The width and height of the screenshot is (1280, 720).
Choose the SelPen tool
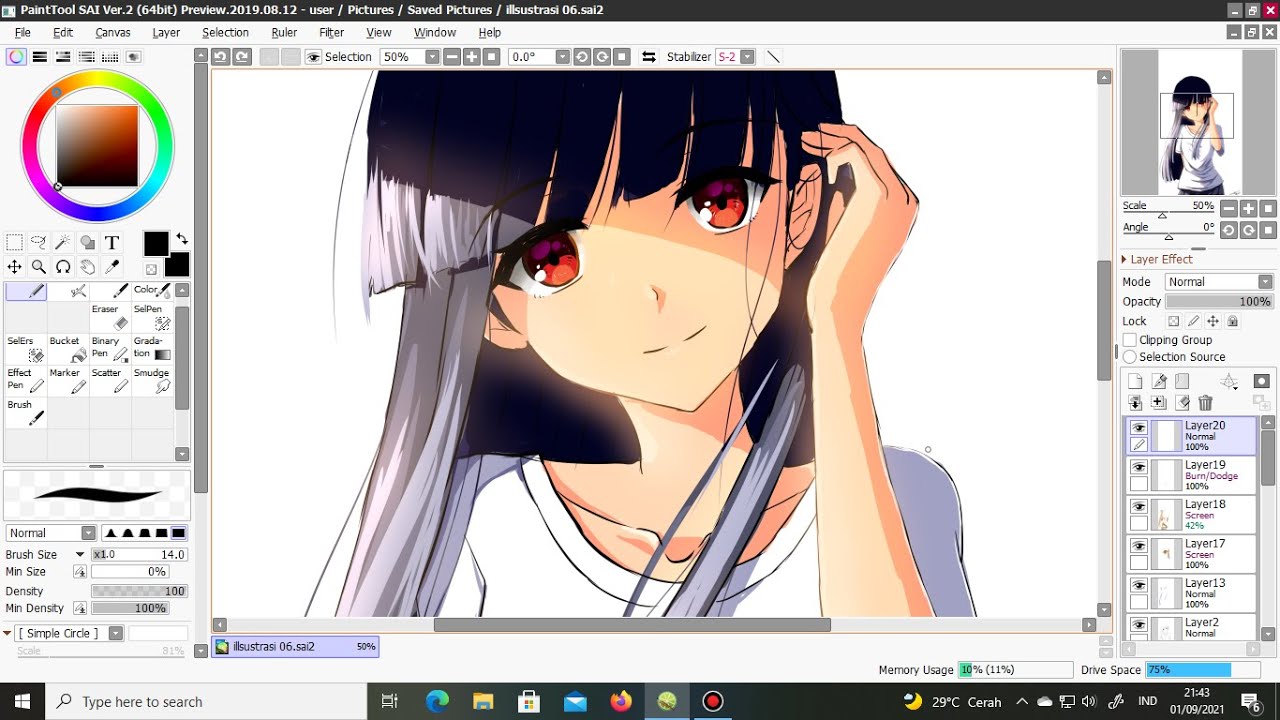(x=152, y=317)
